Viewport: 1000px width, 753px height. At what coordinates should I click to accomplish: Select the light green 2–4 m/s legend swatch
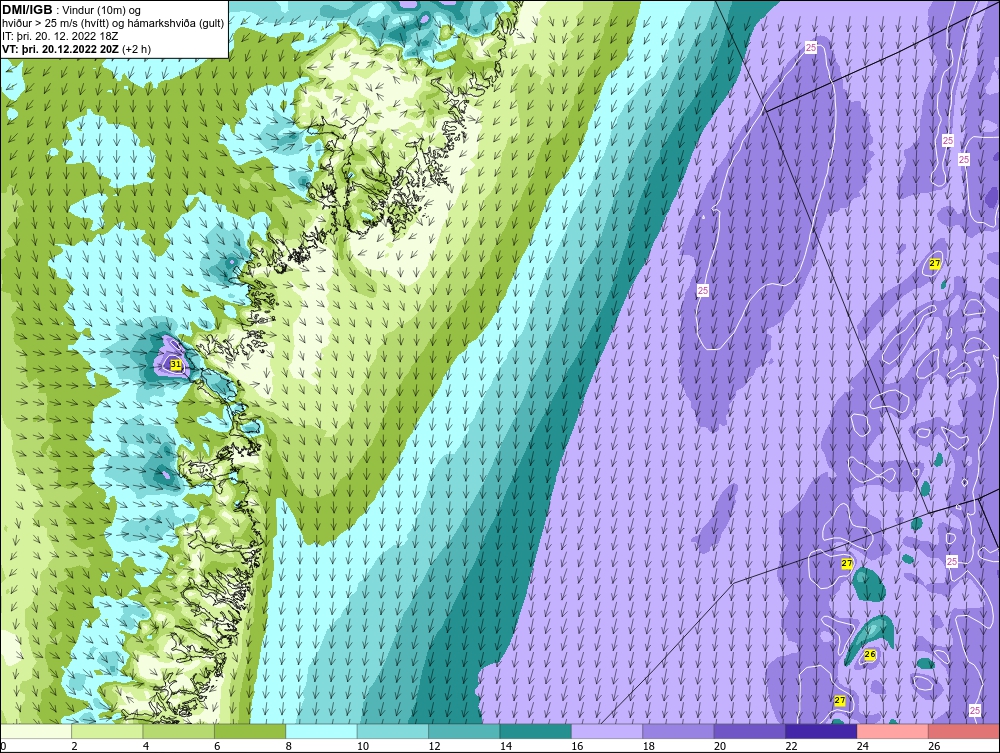pos(107,731)
